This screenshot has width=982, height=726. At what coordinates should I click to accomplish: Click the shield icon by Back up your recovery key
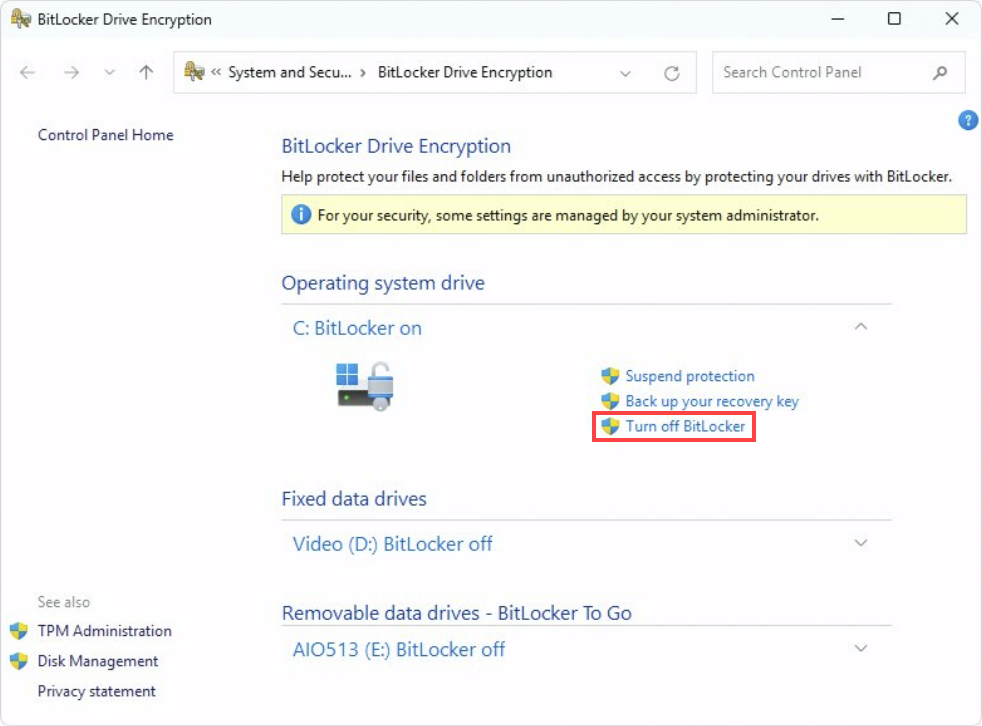pyautogui.click(x=608, y=401)
